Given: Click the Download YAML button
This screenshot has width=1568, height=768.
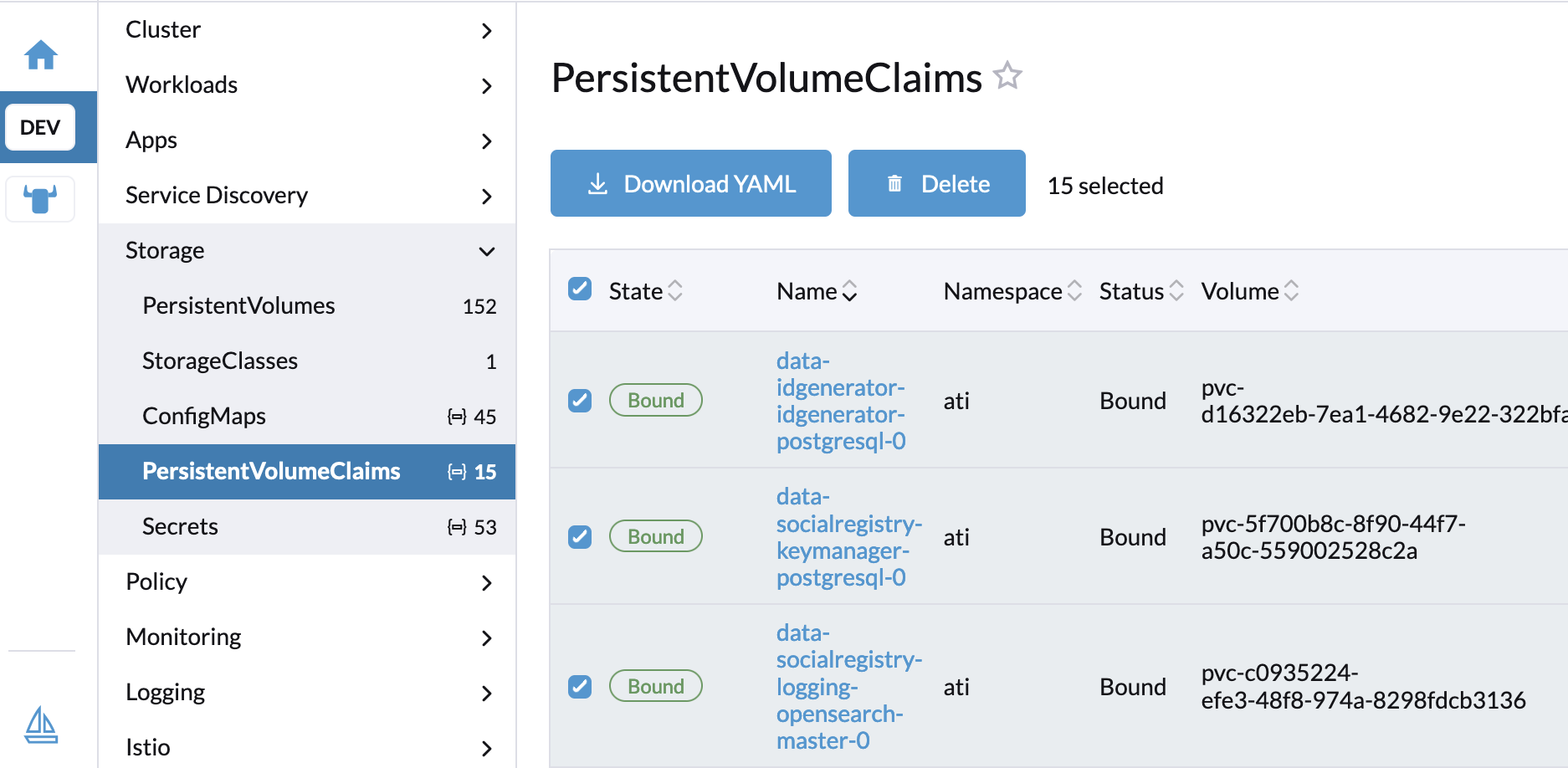Looking at the screenshot, I should pyautogui.click(x=690, y=184).
